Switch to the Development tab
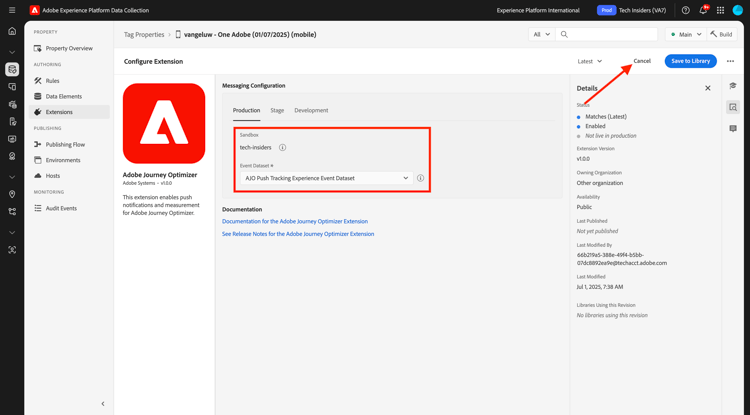The width and height of the screenshot is (750, 415). point(311,110)
